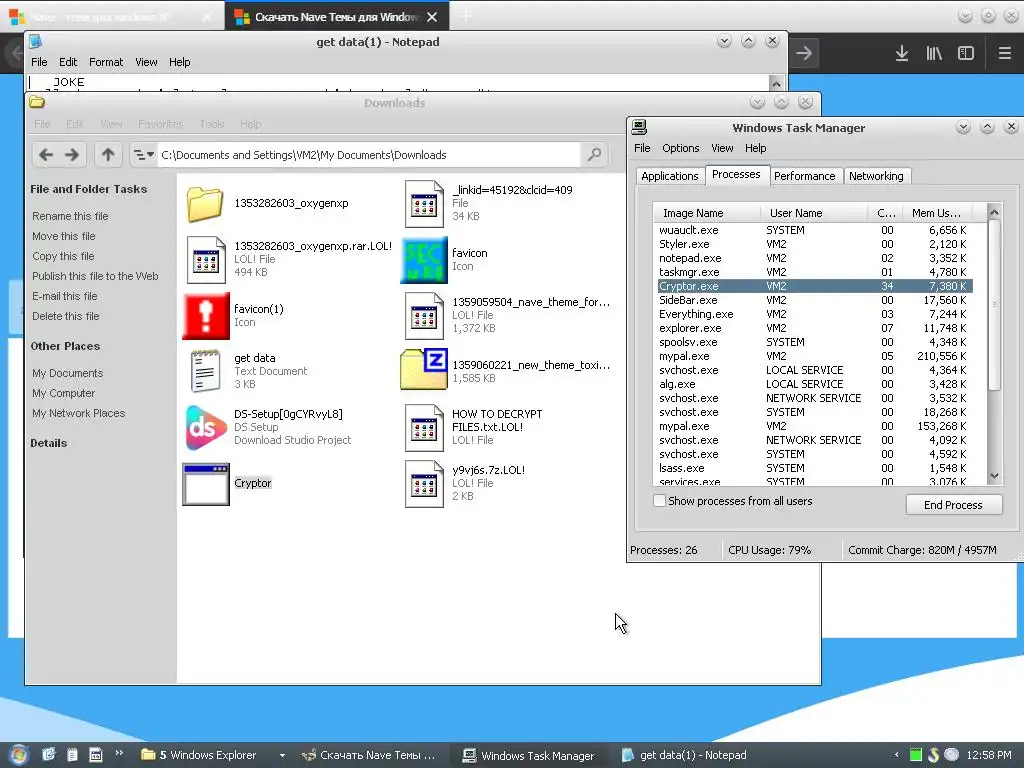Open the browser downloads arrow icon
1024x768 pixels.
(902, 53)
